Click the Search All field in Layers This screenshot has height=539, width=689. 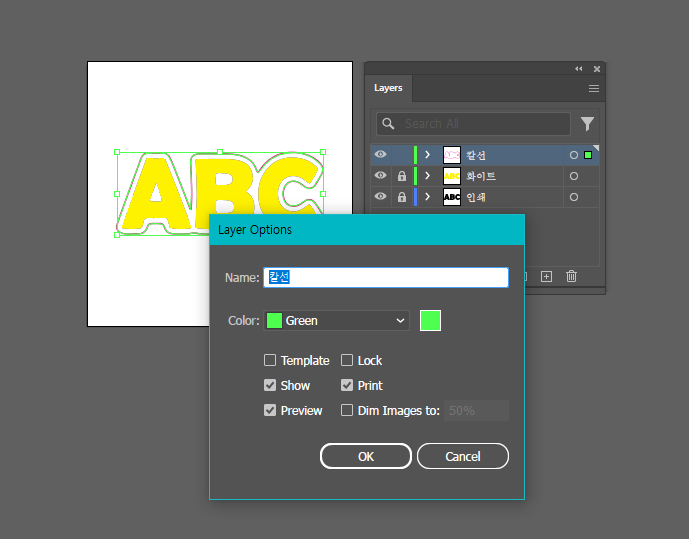[x=473, y=124]
